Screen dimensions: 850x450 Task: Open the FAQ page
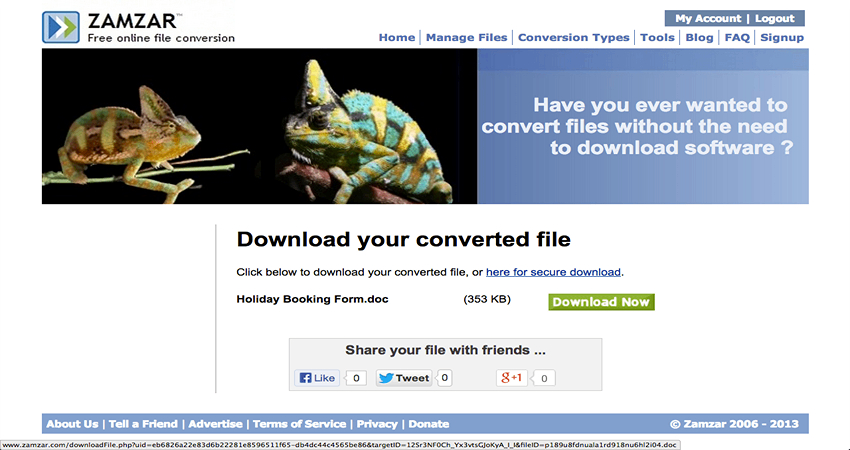pos(737,37)
